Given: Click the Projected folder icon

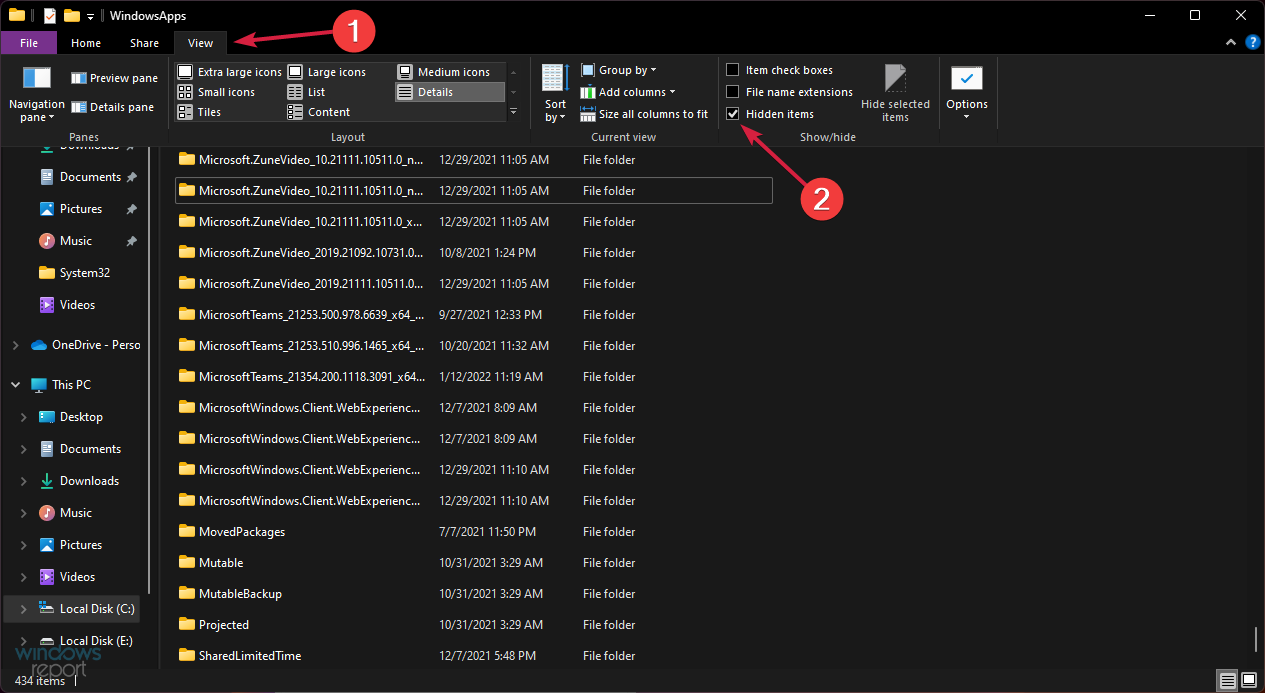Looking at the screenshot, I should pyautogui.click(x=186, y=625).
